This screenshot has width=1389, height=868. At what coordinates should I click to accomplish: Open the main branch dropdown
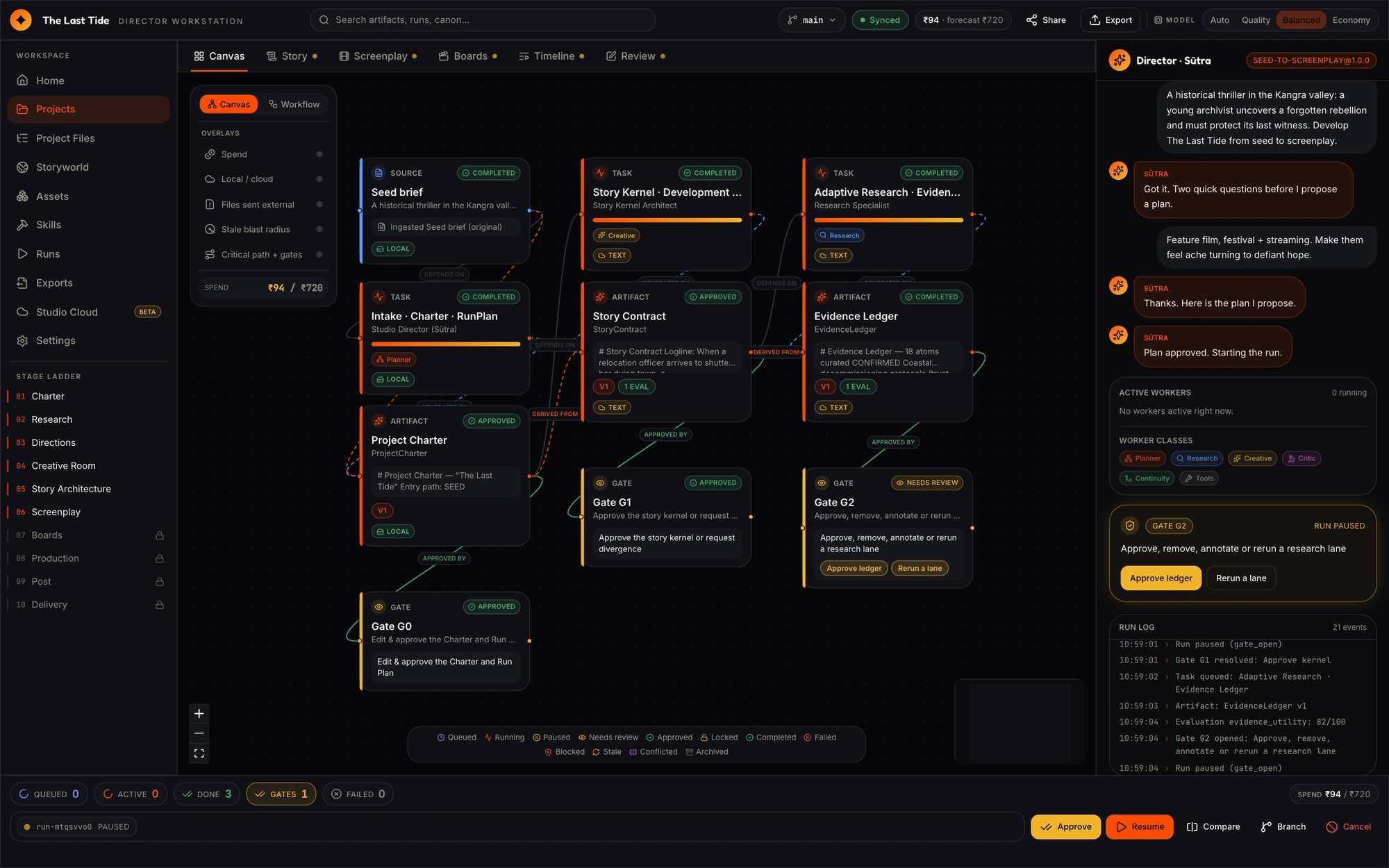tap(812, 20)
